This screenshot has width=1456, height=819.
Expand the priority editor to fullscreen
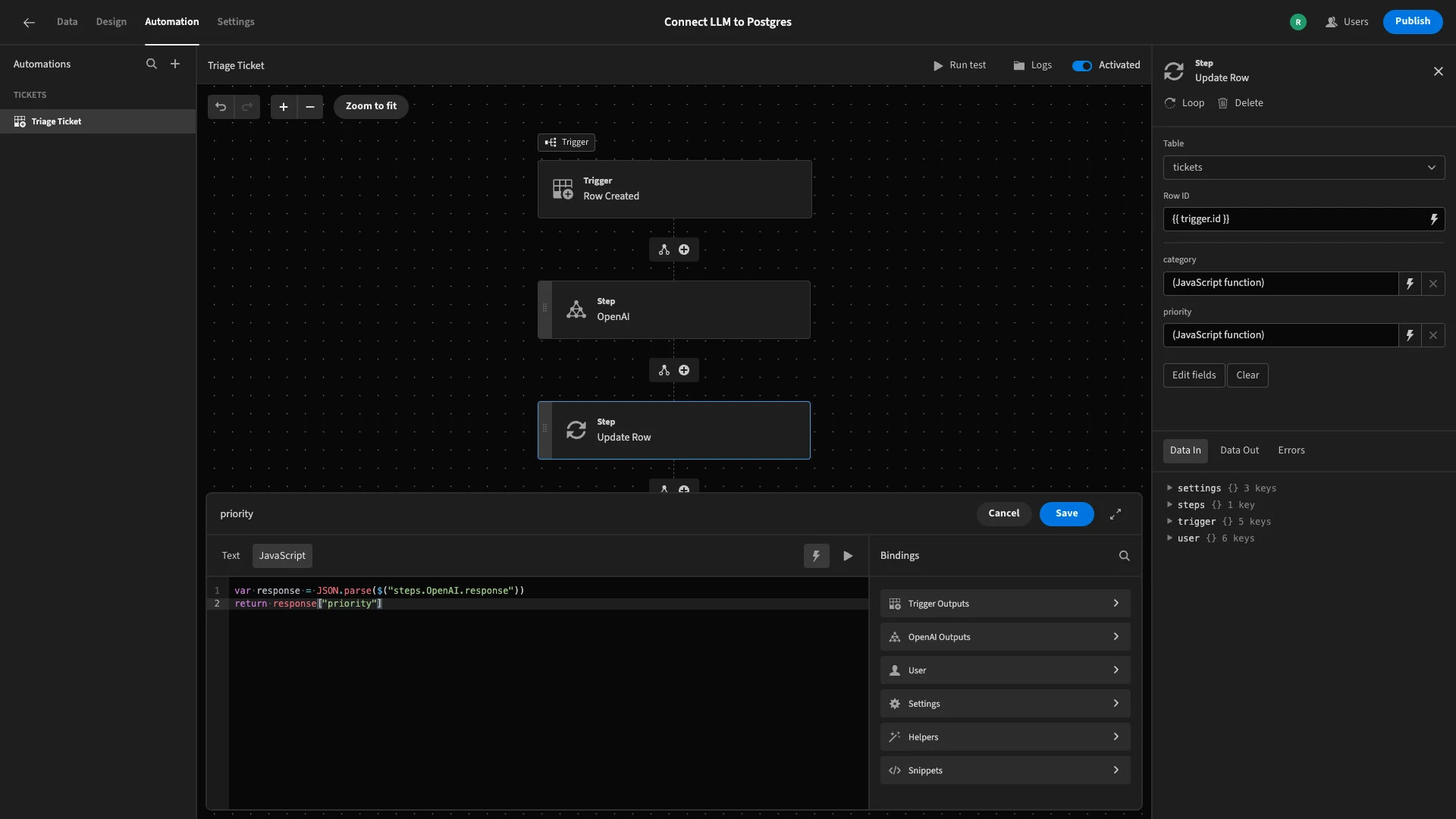coord(1116,514)
